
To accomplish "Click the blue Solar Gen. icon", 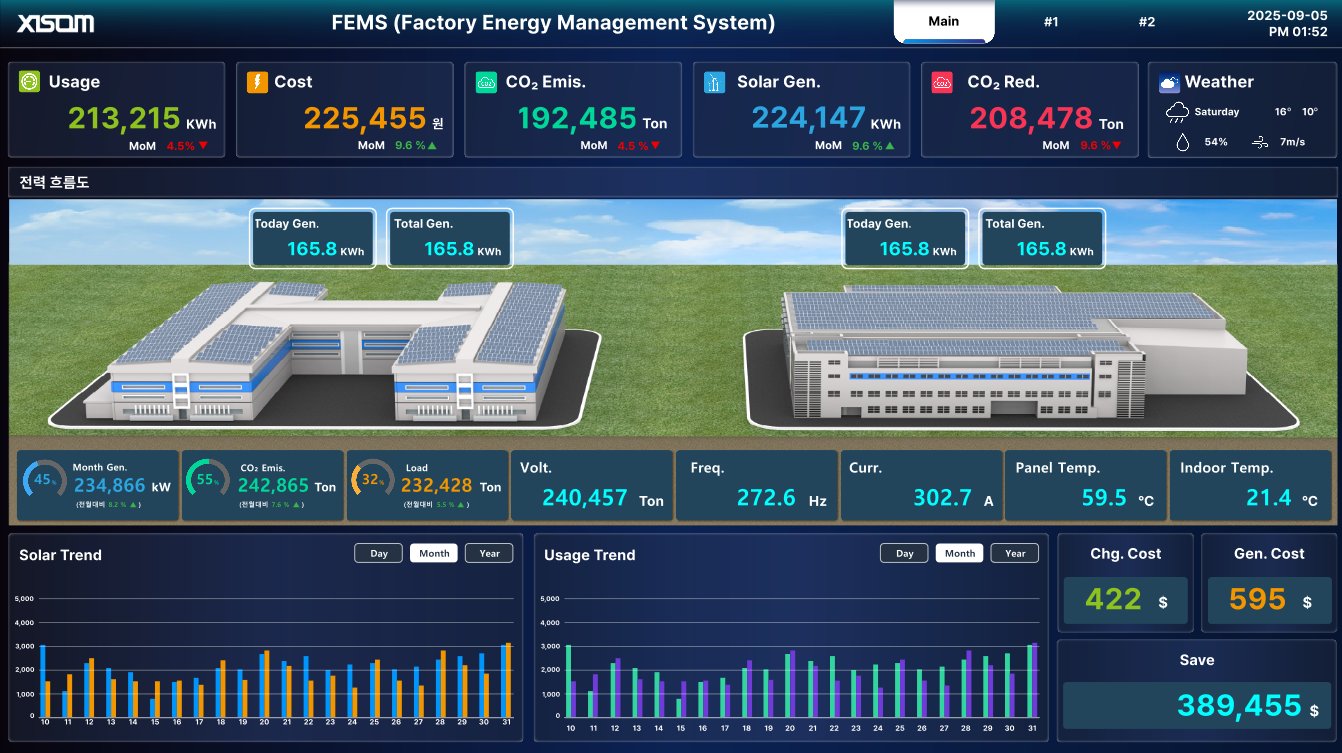I will pyautogui.click(x=714, y=82).
